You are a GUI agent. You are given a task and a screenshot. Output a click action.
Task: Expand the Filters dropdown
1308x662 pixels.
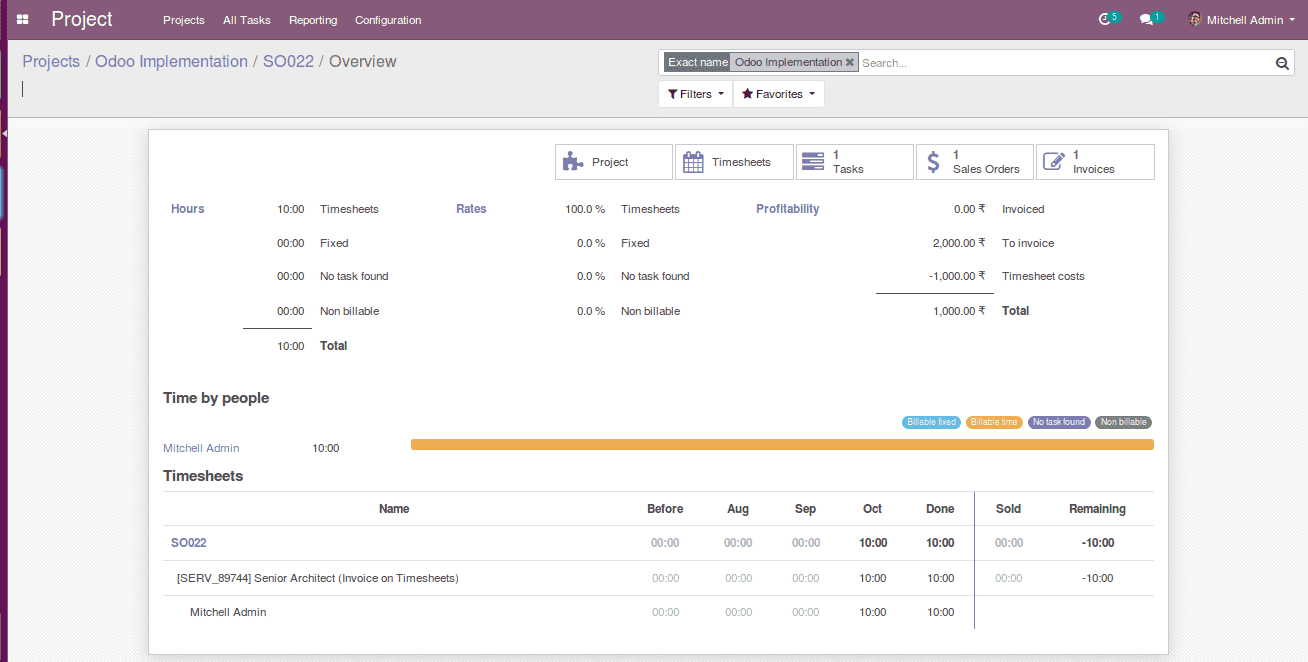coord(695,94)
